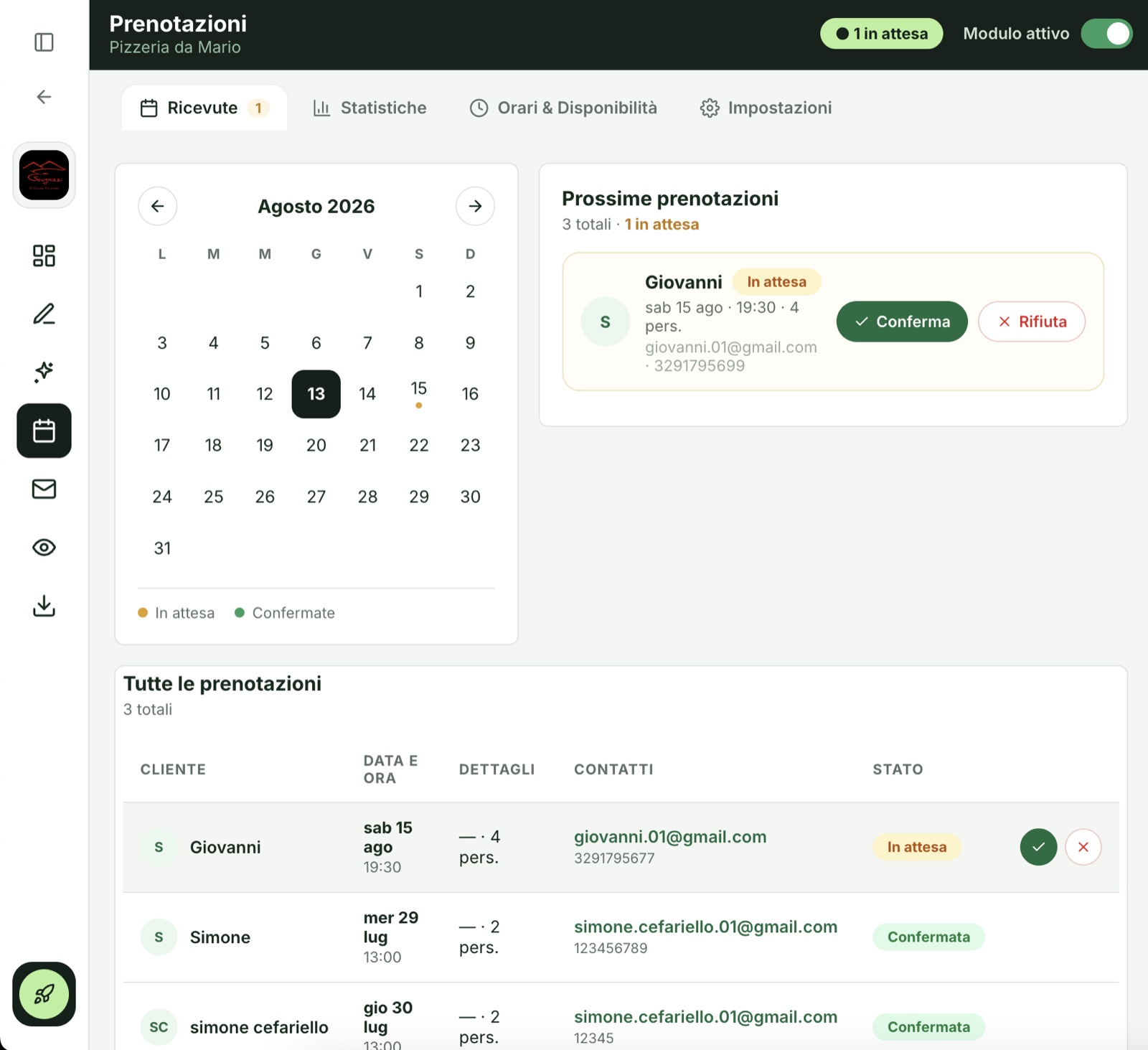
Task: Click the '1 in attesa' badge
Action: [882, 34]
